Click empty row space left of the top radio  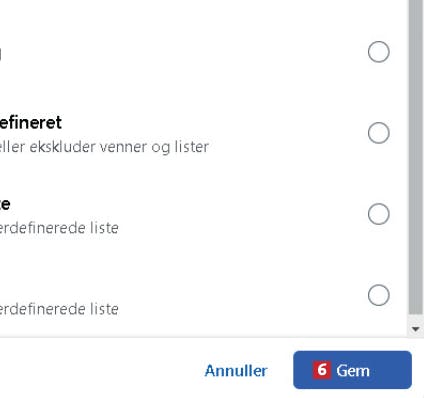pos(183,52)
